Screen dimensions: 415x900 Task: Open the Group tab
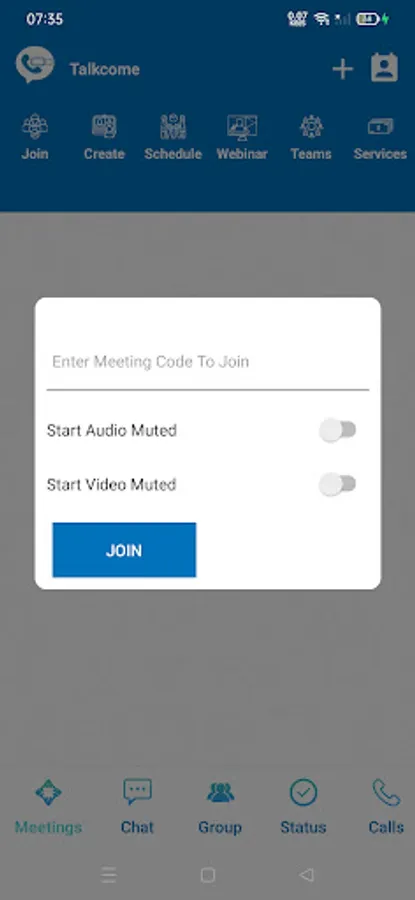coord(220,806)
